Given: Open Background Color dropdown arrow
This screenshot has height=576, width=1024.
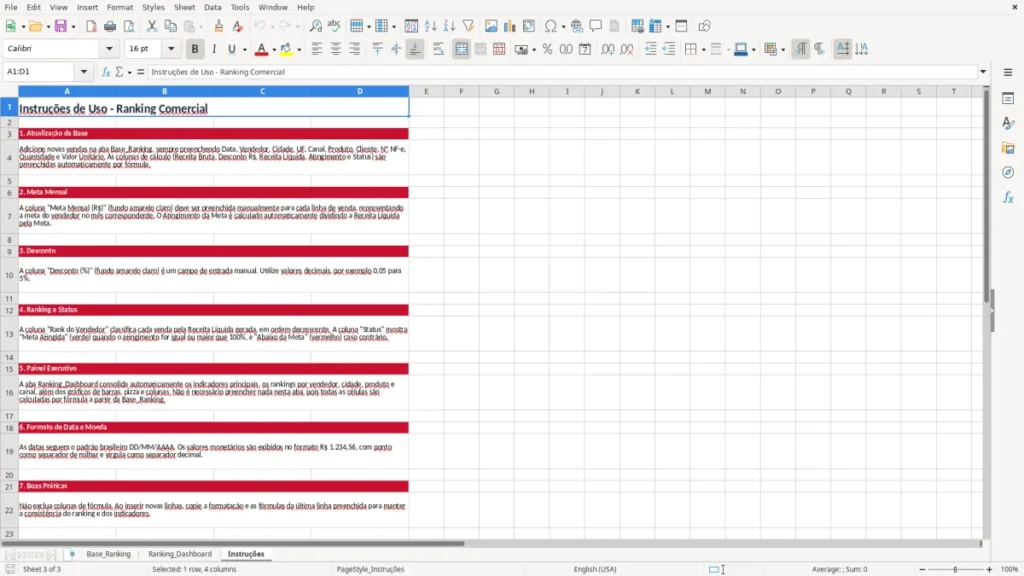Looking at the screenshot, I should [x=299, y=50].
